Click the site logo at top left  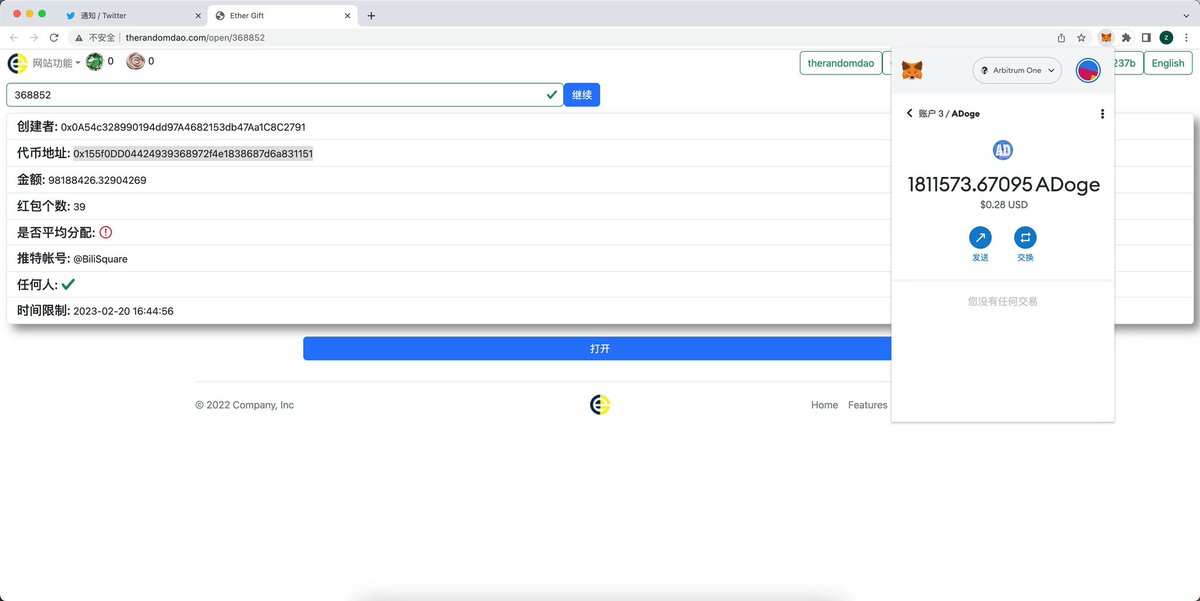(x=17, y=63)
